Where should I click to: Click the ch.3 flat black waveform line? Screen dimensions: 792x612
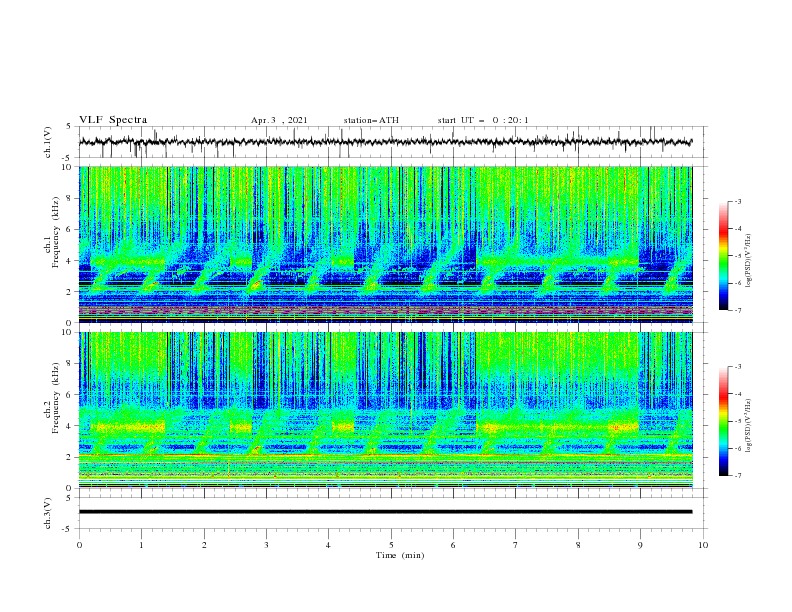(385, 512)
